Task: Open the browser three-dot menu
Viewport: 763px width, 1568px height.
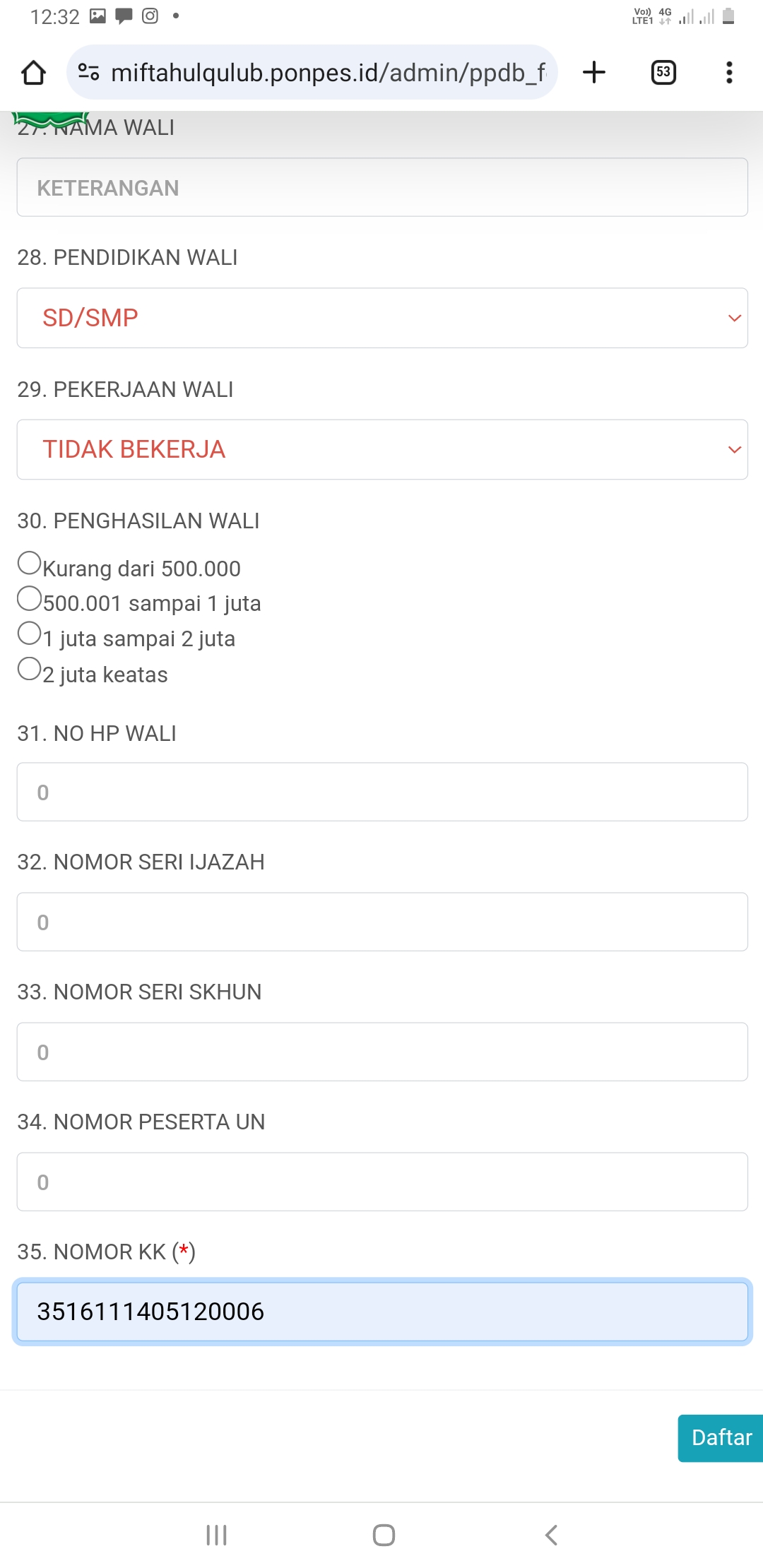Action: click(729, 72)
